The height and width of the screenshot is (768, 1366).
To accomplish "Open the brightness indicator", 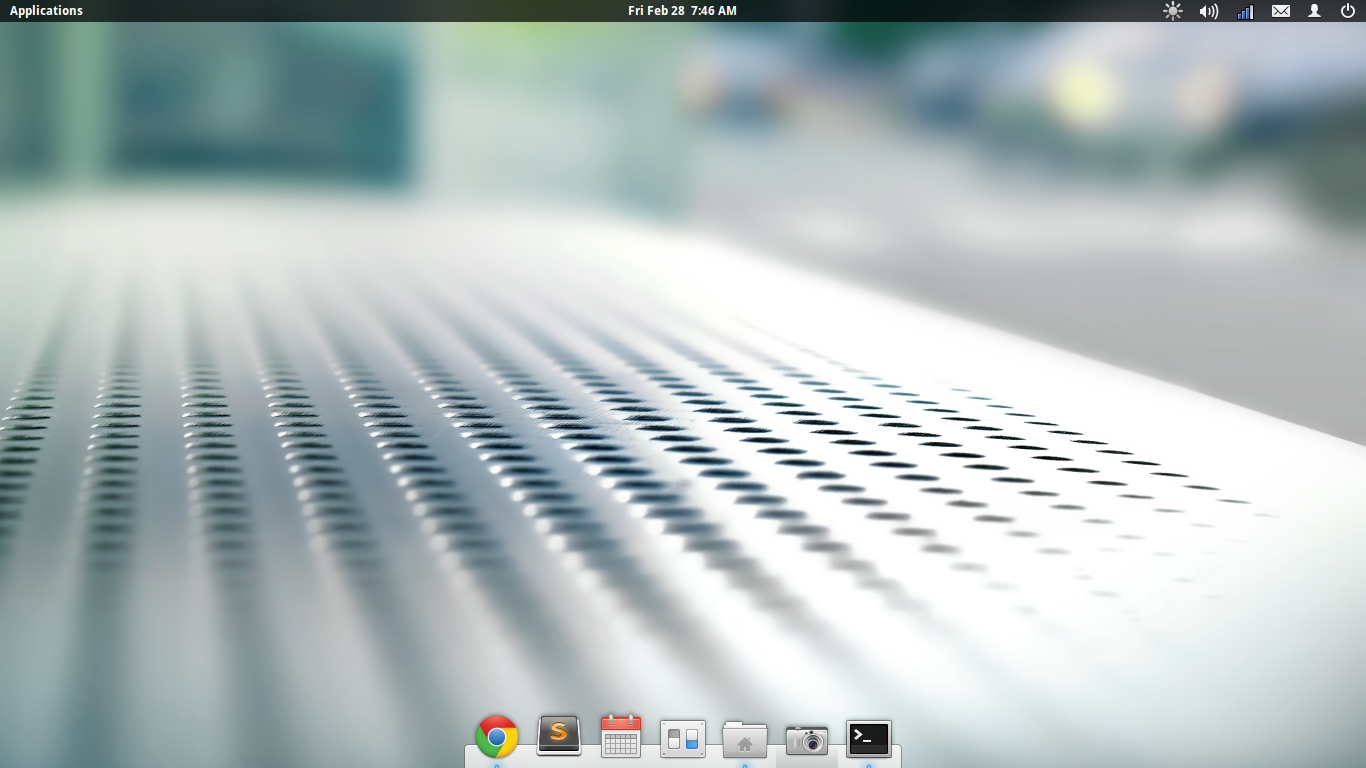I will [x=1173, y=11].
